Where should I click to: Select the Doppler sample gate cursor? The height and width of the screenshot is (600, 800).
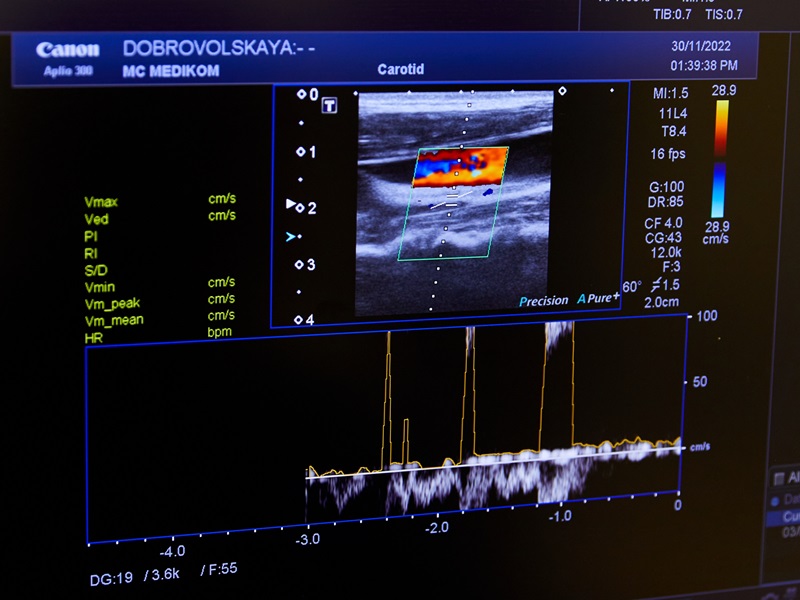point(449,204)
